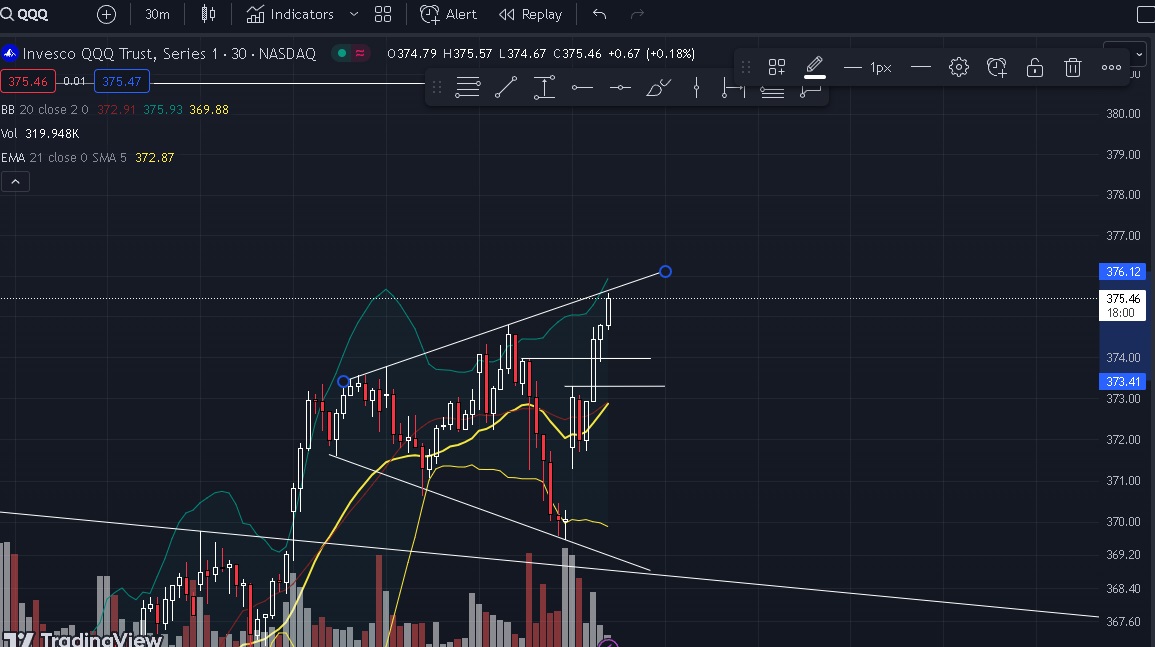Grab the favorites drawing toolbar handle
This screenshot has width=1155, height=647.
(437, 88)
